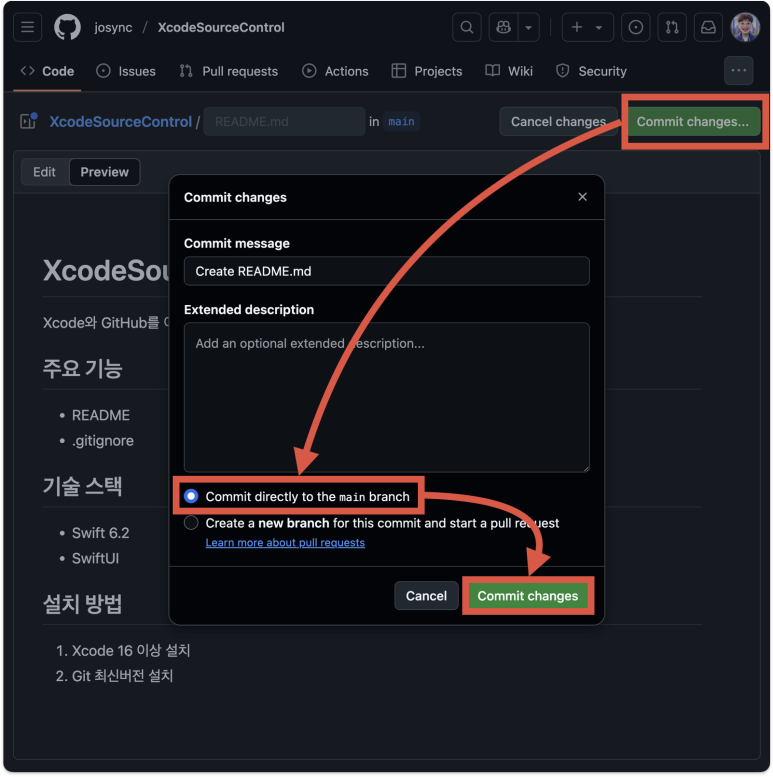
Task: Open the Actions tab
Action: [x=335, y=71]
